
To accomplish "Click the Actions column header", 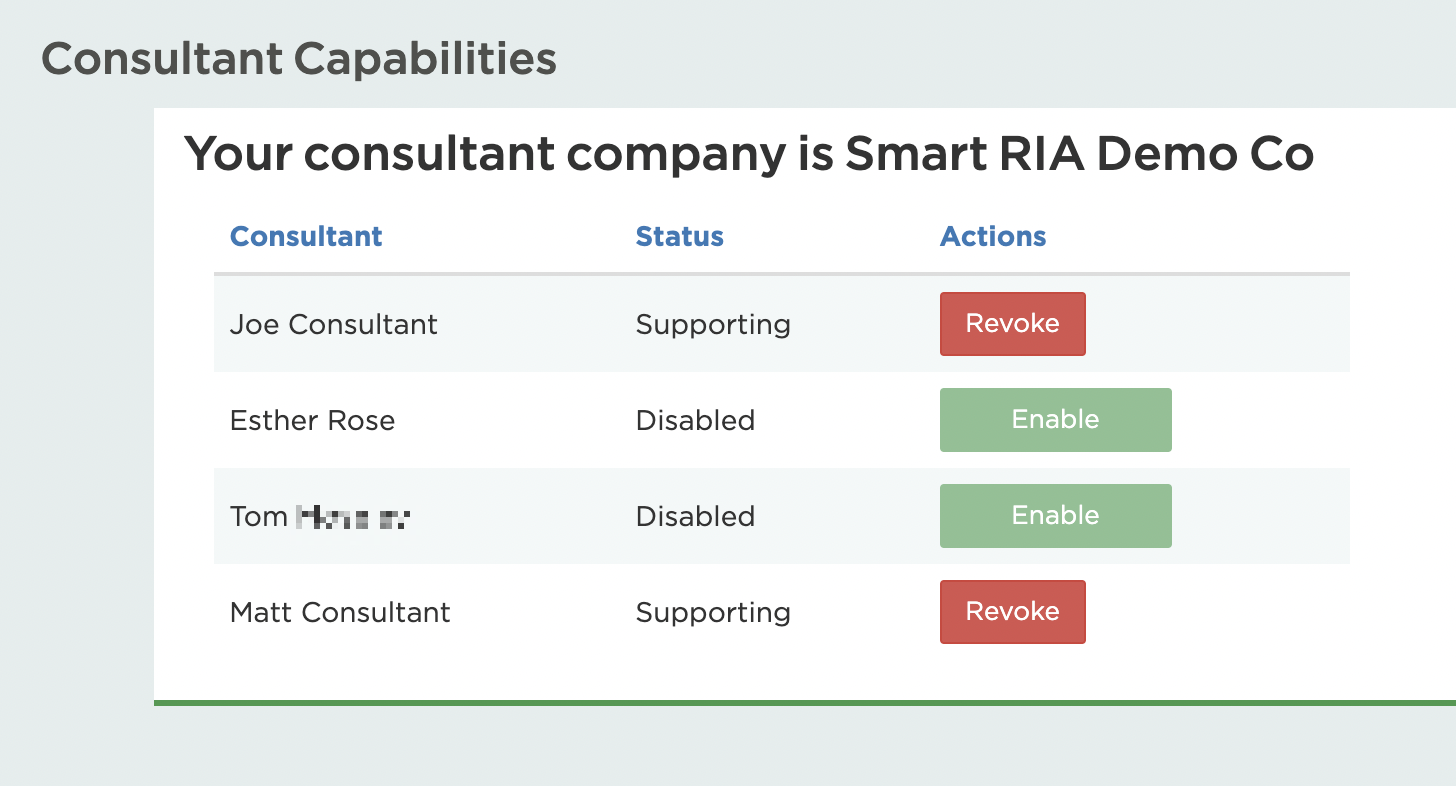I will [993, 236].
